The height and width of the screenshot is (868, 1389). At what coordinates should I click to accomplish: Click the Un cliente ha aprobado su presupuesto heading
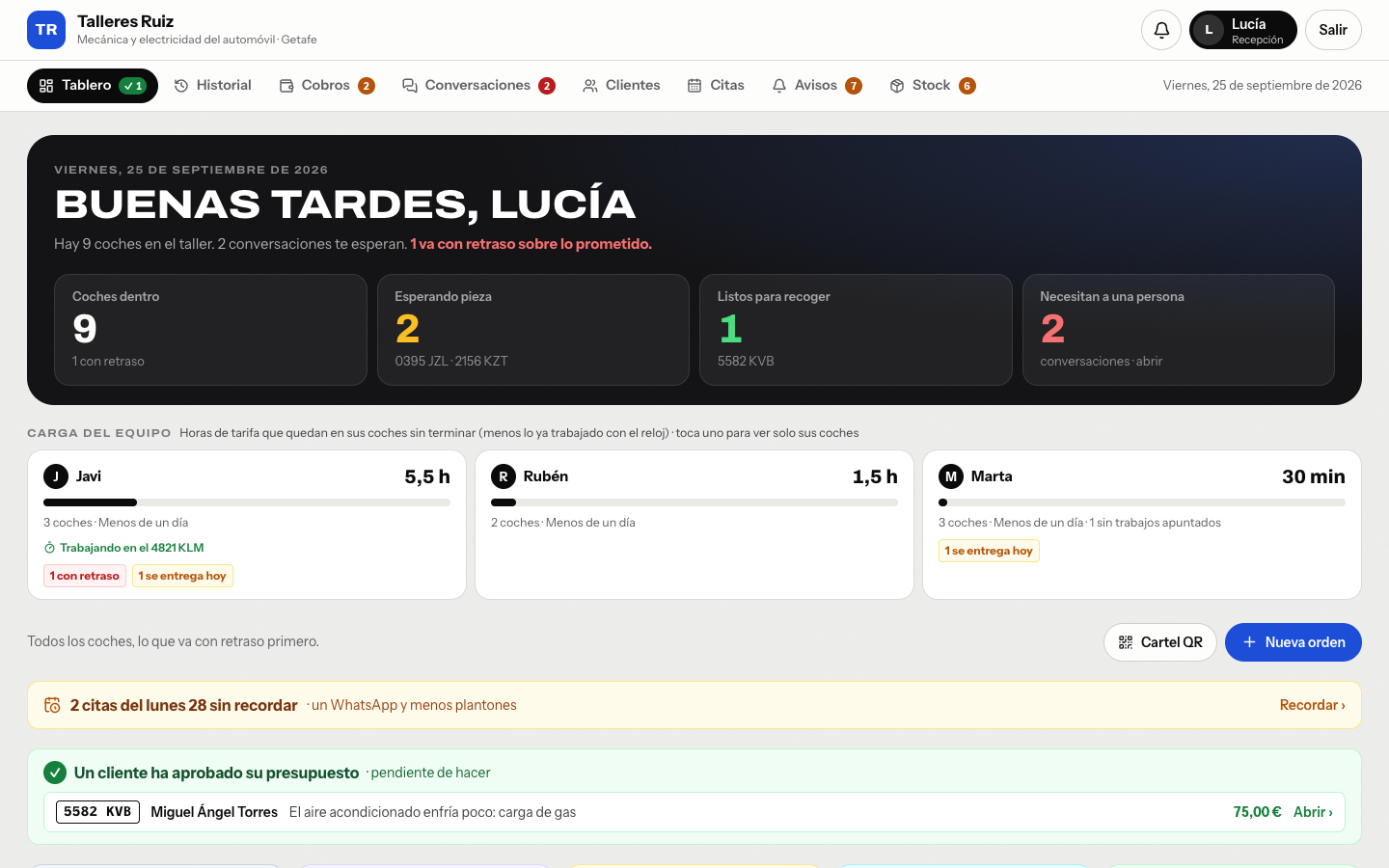[216, 773]
